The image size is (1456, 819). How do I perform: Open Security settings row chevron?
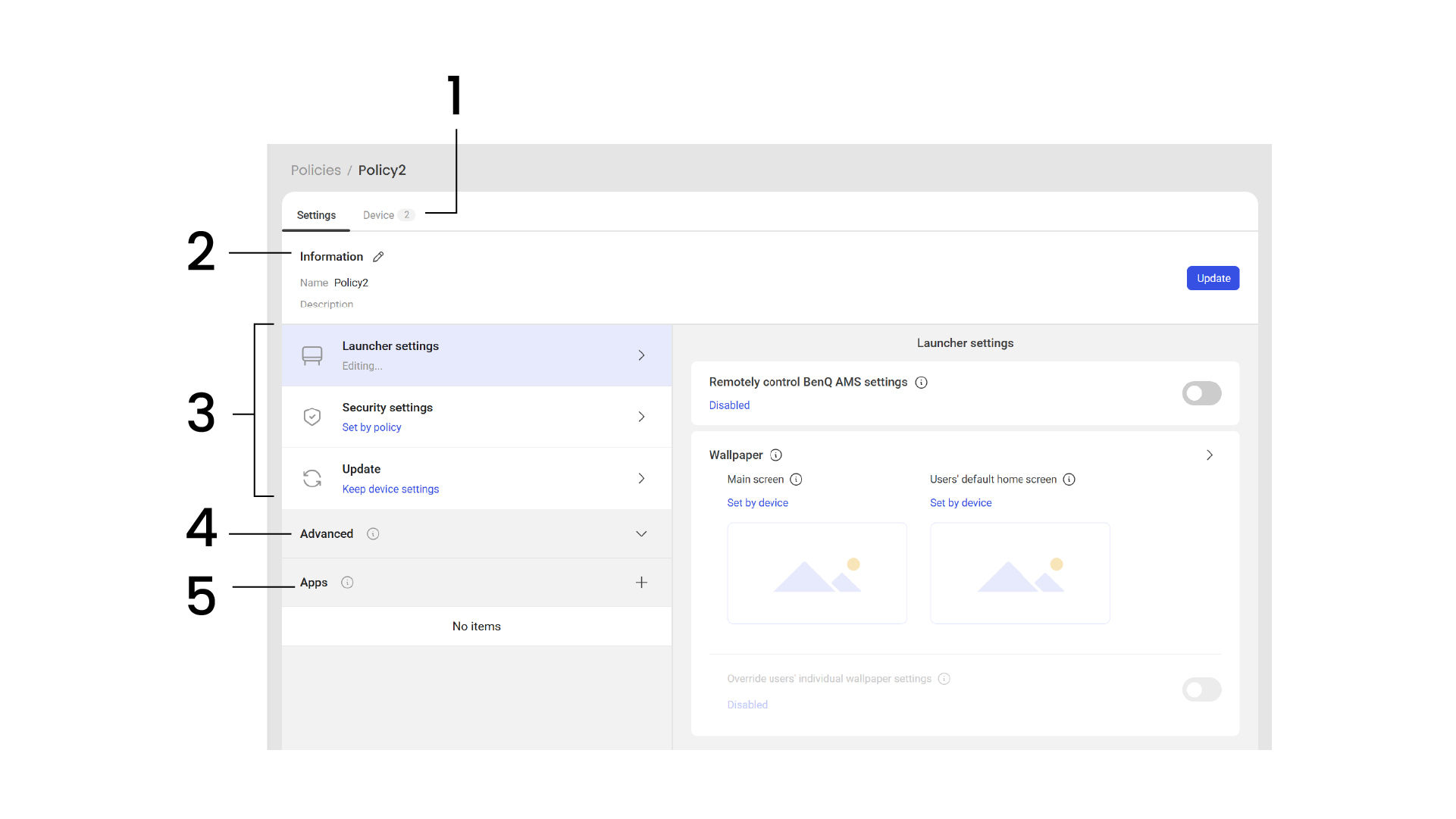click(x=641, y=417)
